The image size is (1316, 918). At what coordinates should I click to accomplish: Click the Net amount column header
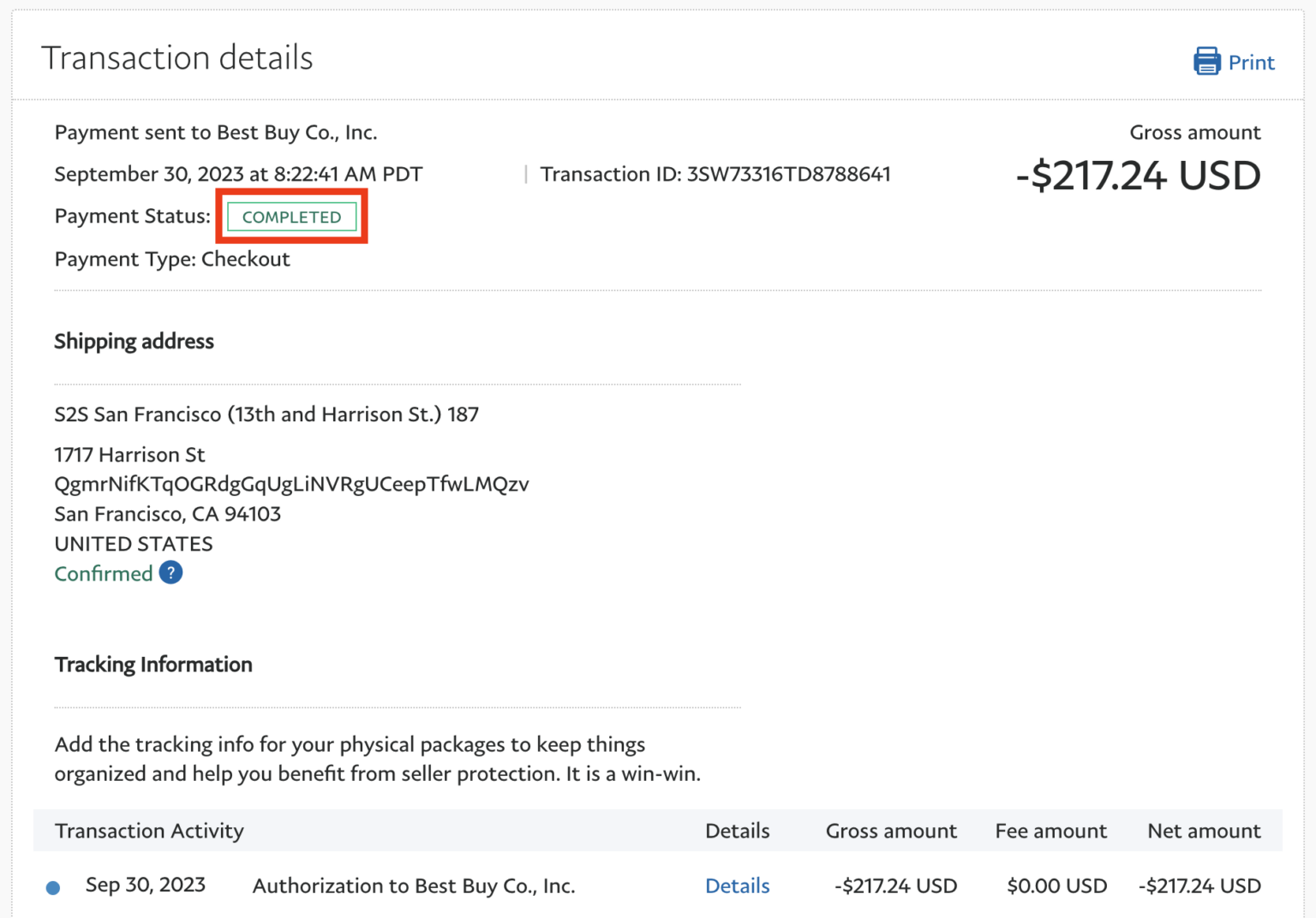(1203, 831)
